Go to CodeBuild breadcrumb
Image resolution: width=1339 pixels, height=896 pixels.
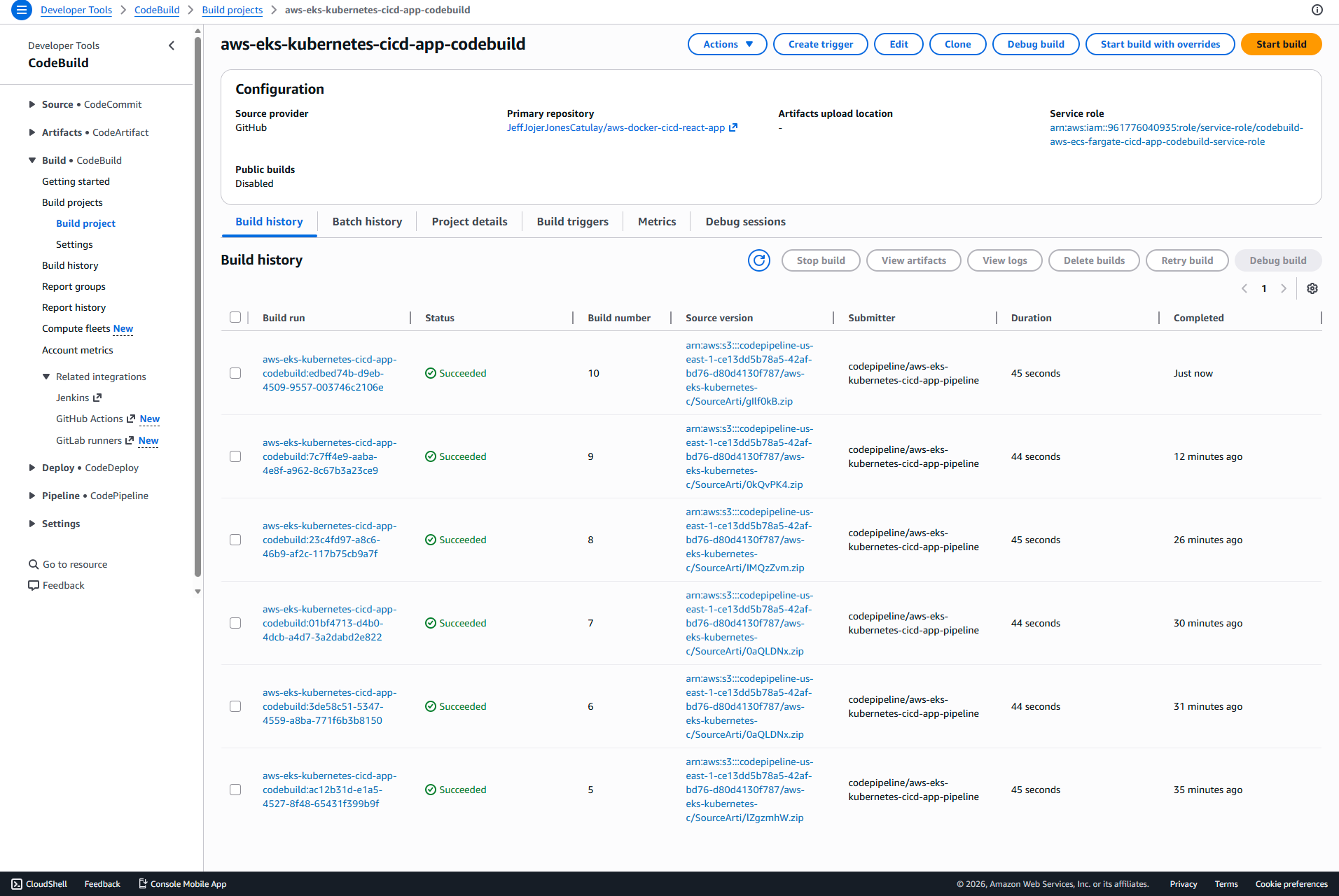coord(157,10)
